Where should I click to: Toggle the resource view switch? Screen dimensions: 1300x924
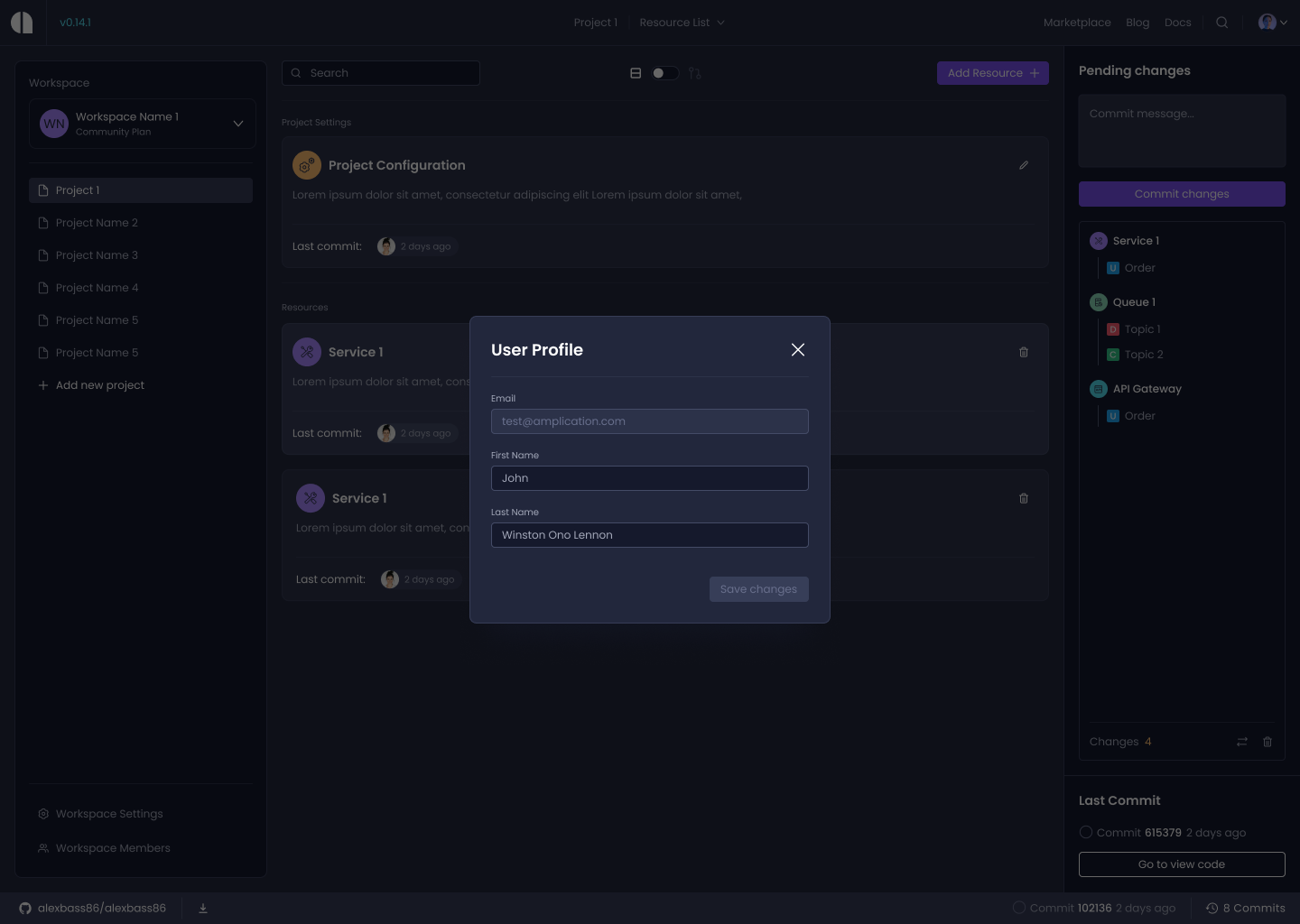(665, 73)
